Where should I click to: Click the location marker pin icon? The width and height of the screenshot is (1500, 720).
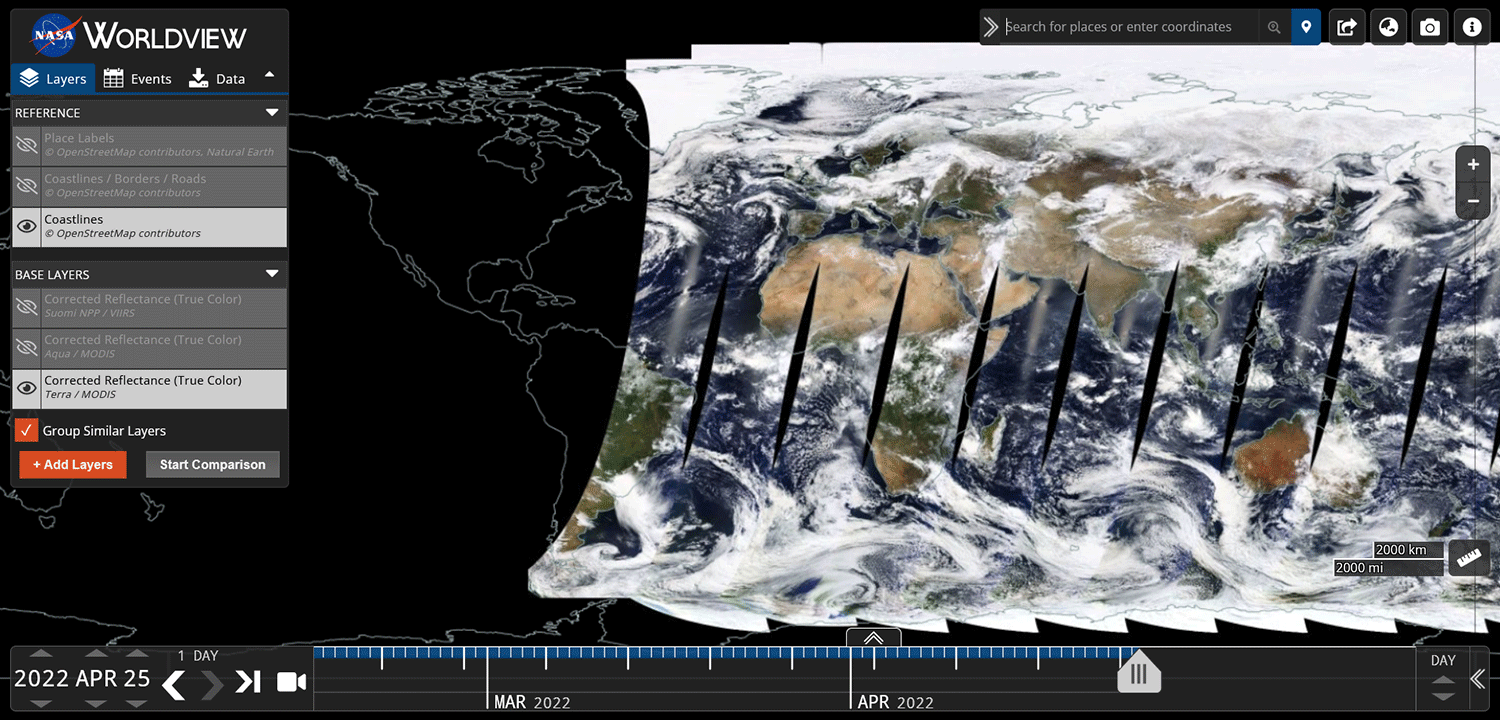point(1306,27)
